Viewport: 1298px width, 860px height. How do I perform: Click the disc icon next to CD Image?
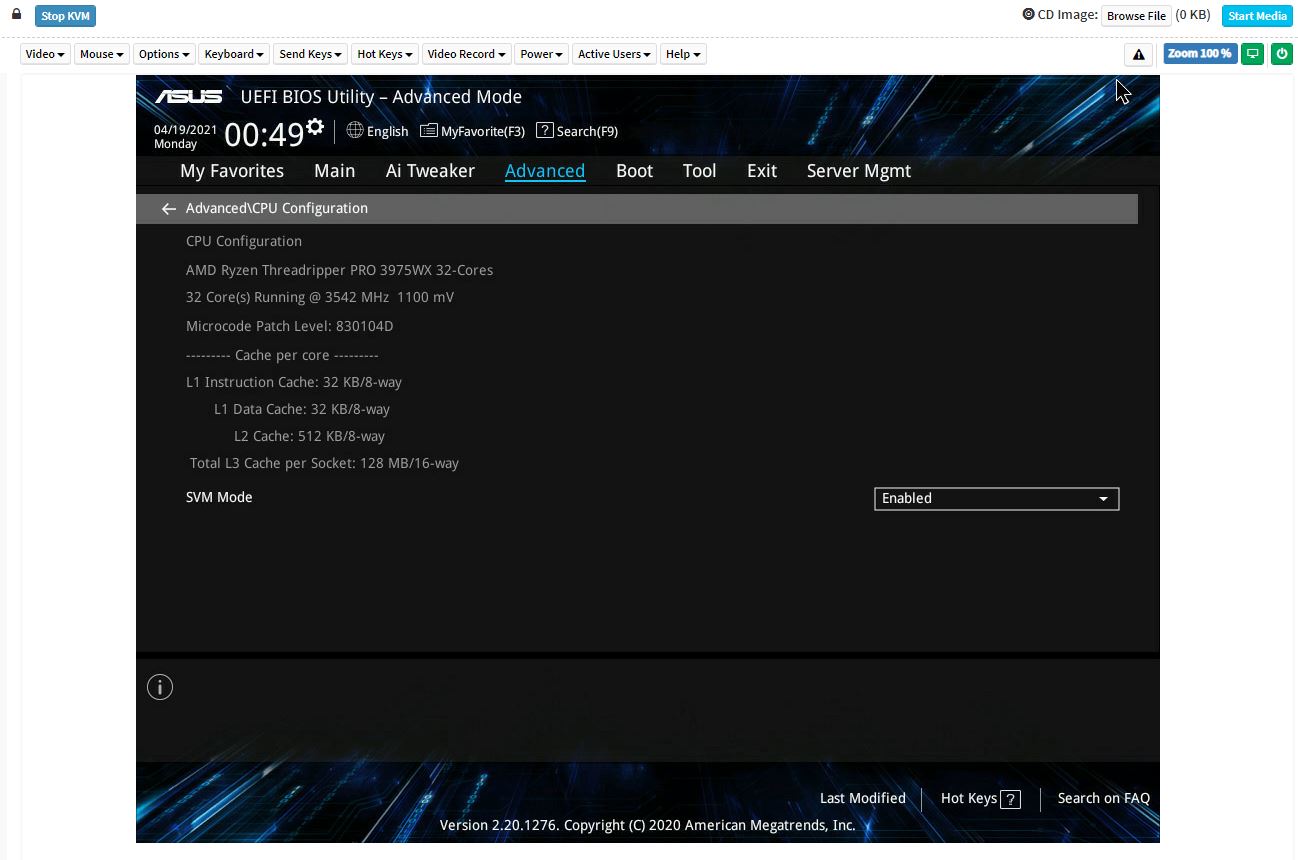click(1028, 14)
